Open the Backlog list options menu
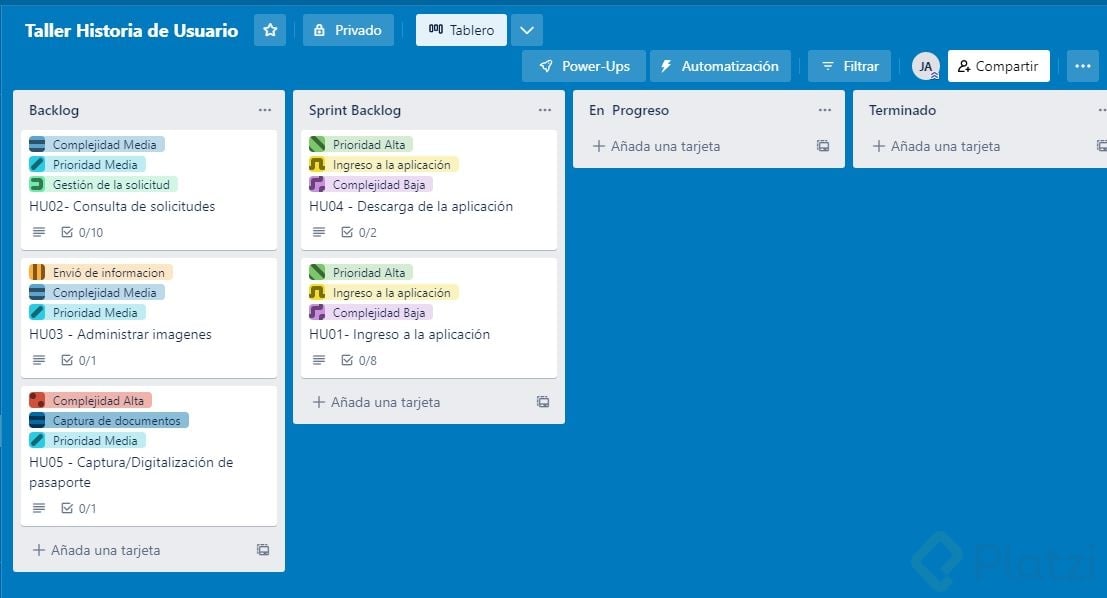Viewport: 1107px width, 598px height. pyautogui.click(x=264, y=110)
